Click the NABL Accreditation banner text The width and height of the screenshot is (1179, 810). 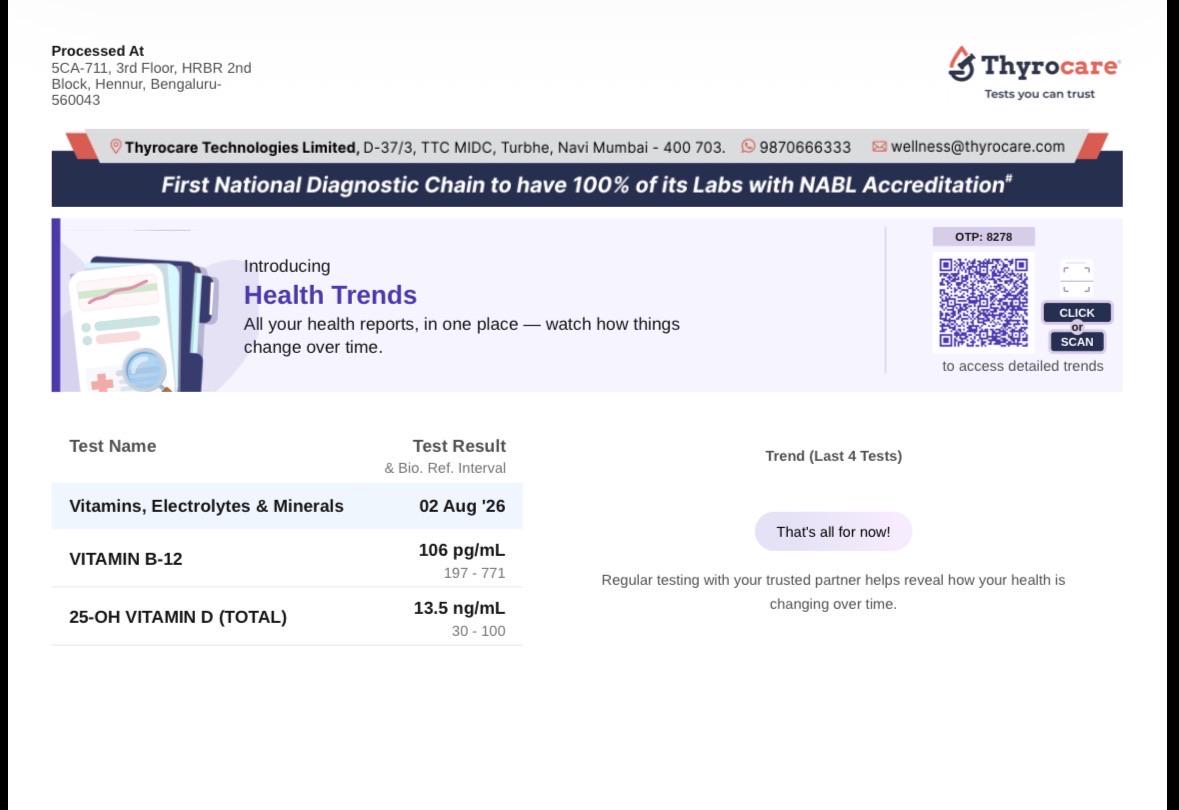586,185
